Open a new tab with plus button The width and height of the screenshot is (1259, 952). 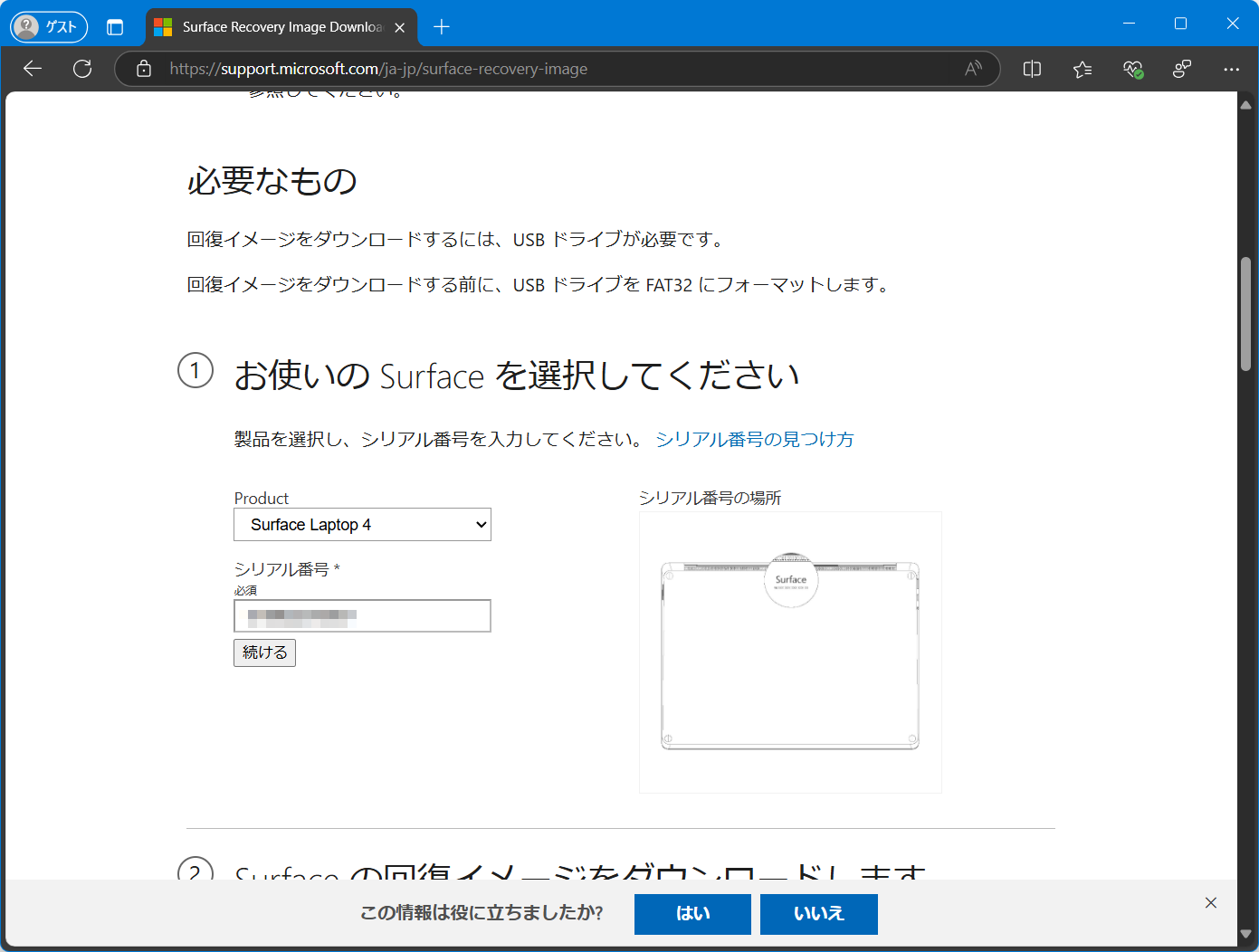tap(442, 27)
